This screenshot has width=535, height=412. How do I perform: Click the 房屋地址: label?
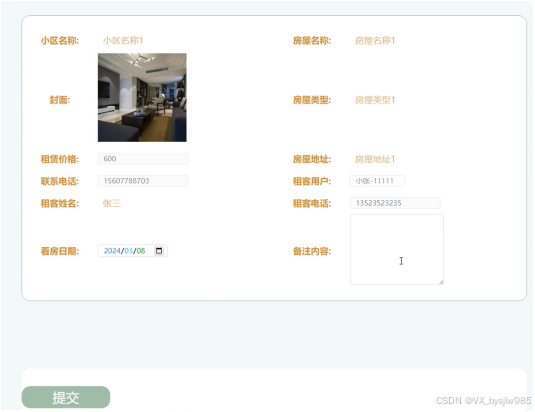pyautogui.click(x=312, y=159)
